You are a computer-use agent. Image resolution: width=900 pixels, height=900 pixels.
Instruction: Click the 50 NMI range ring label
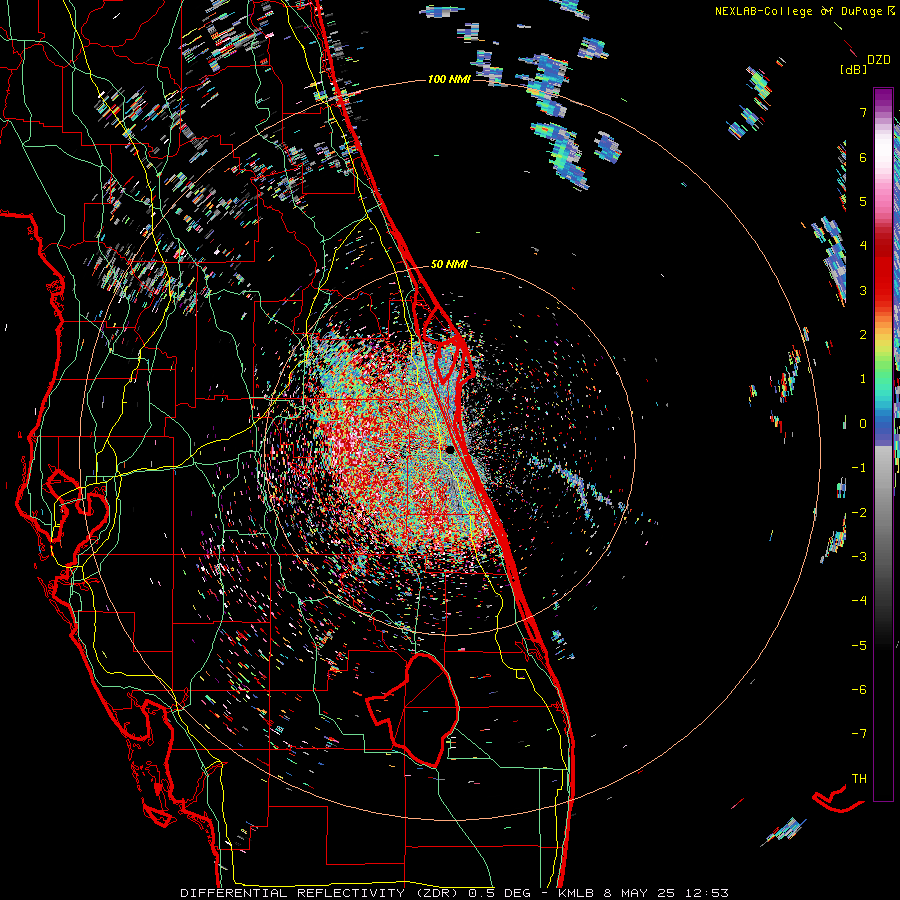[x=449, y=265]
